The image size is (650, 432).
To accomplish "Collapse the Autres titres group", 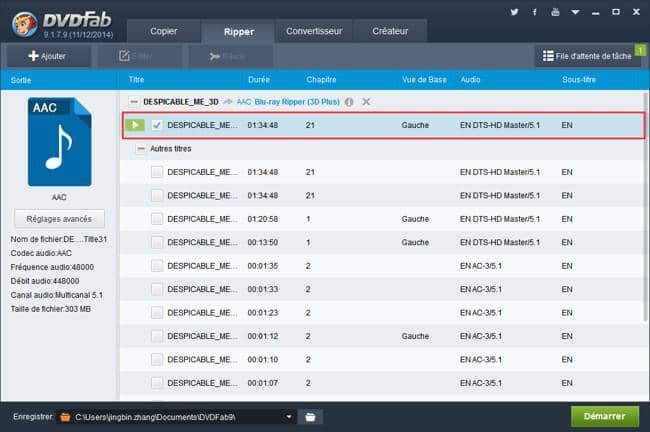I will click(141, 148).
